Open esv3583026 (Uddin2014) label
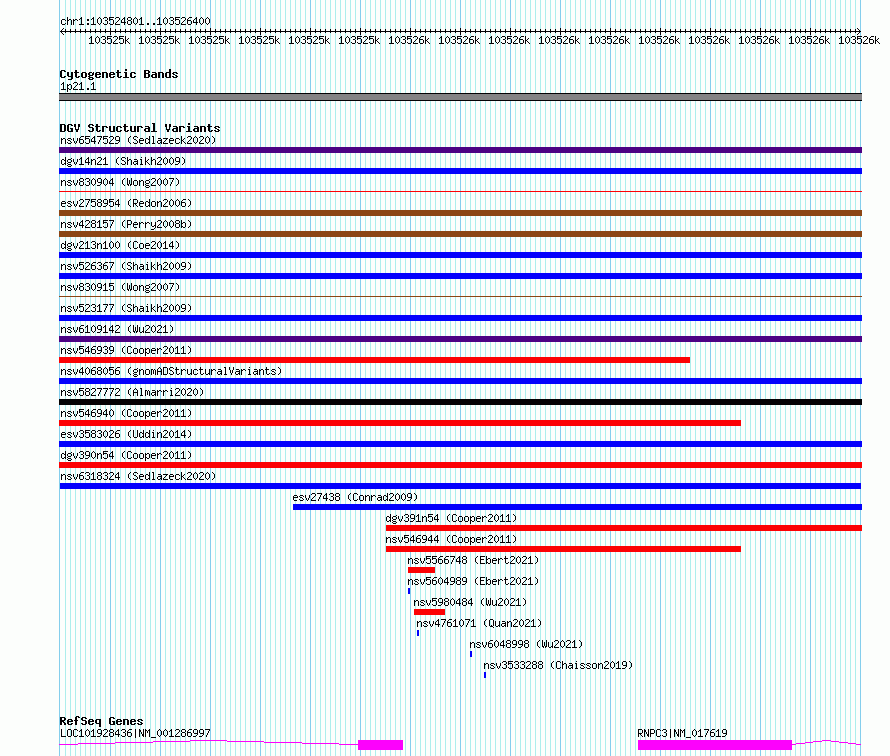Image resolution: width=890 pixels, height=756 pixels. 126,434
